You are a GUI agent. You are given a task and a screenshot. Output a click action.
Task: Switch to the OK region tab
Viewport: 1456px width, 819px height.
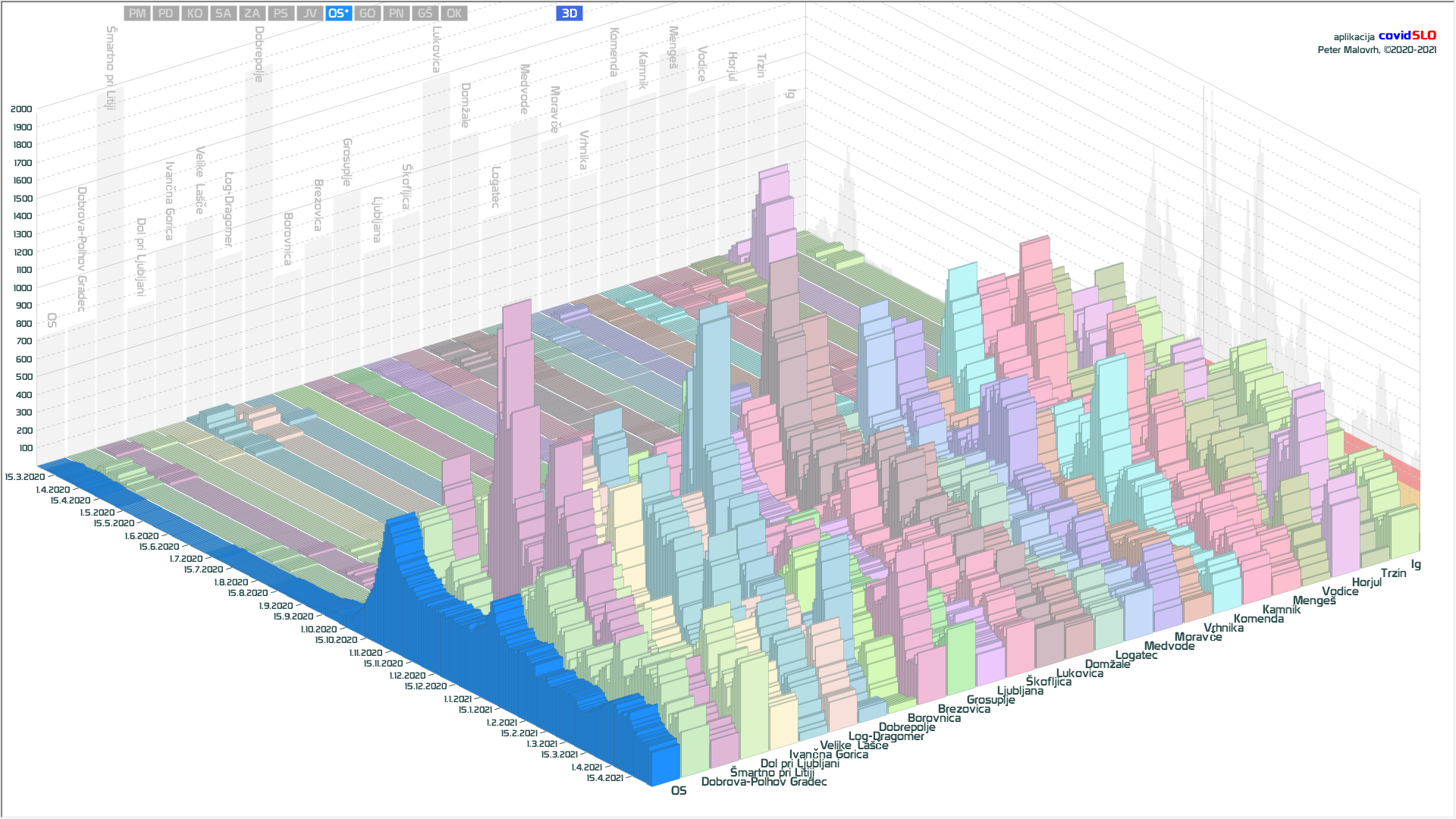[x=454, y=13]
